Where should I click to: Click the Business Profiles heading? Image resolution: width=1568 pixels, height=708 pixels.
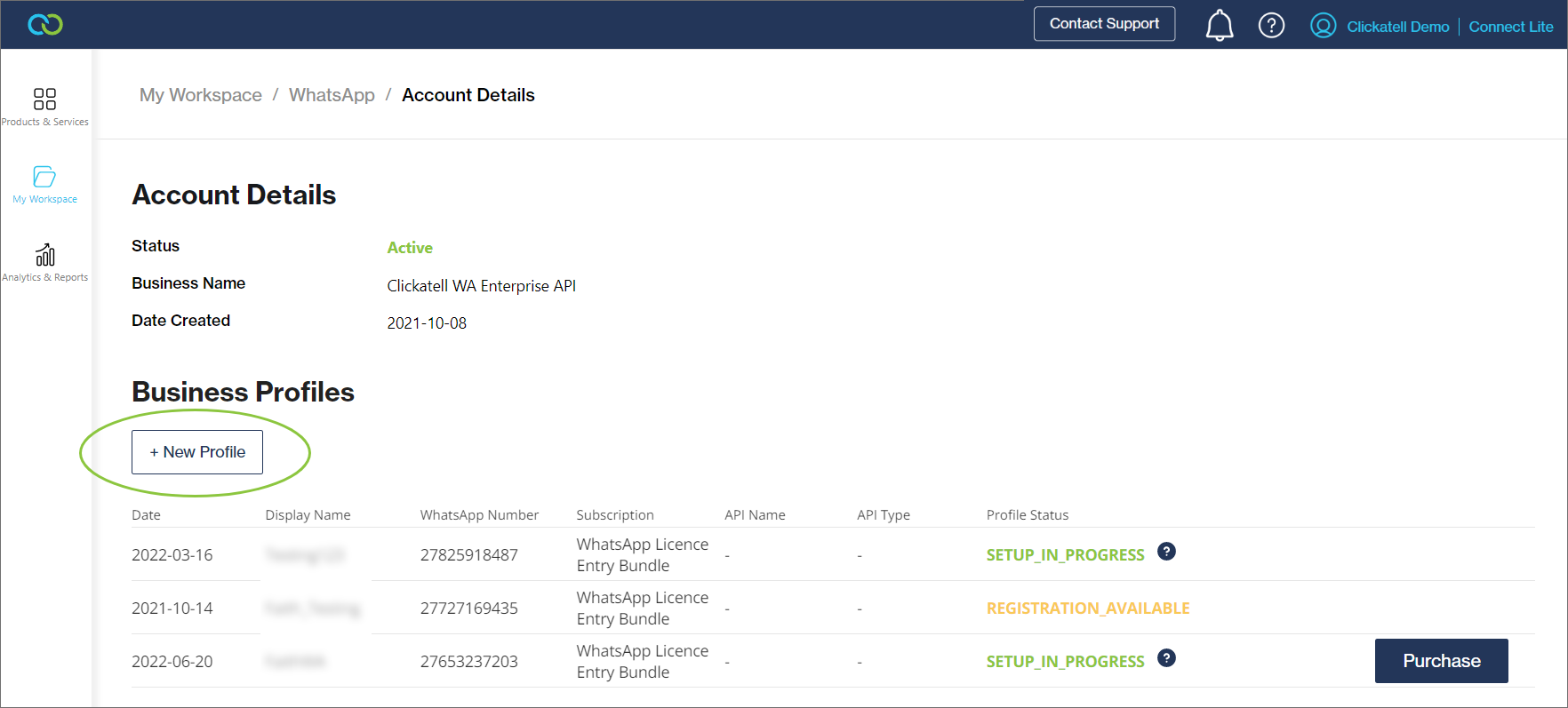click(243, 392)
